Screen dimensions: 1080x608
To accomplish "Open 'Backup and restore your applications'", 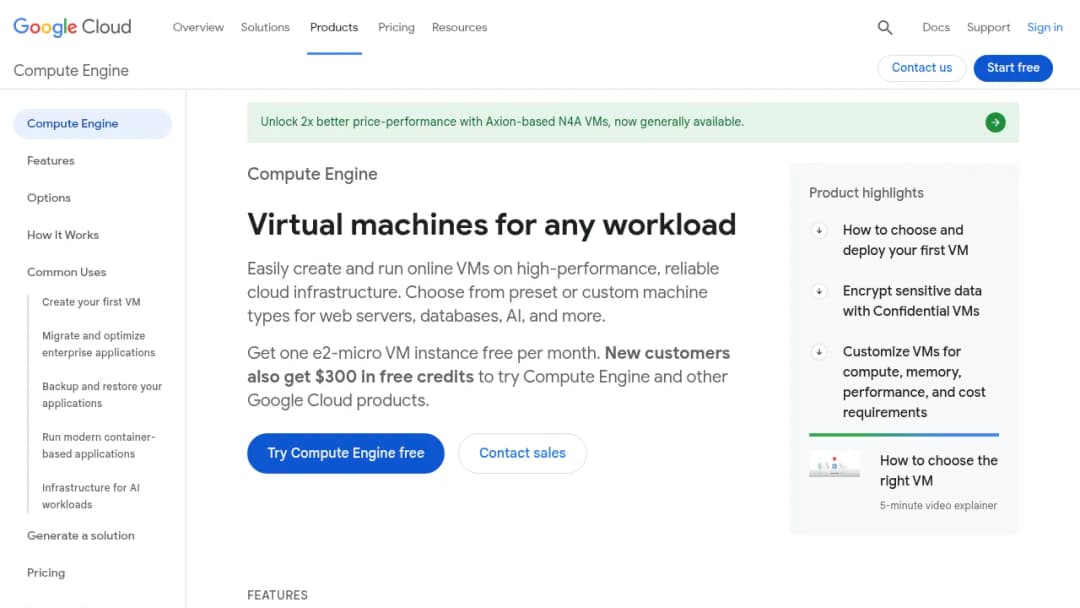I will click(x=102, y=395).
